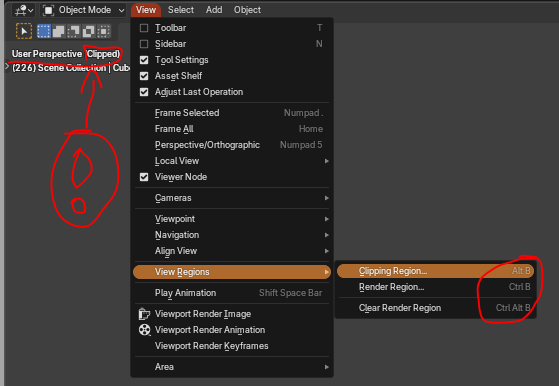Image resolution: width=559 pixels, height=386 pixels.
Task: Open the Object menu
Action: [x=247, y=10]
